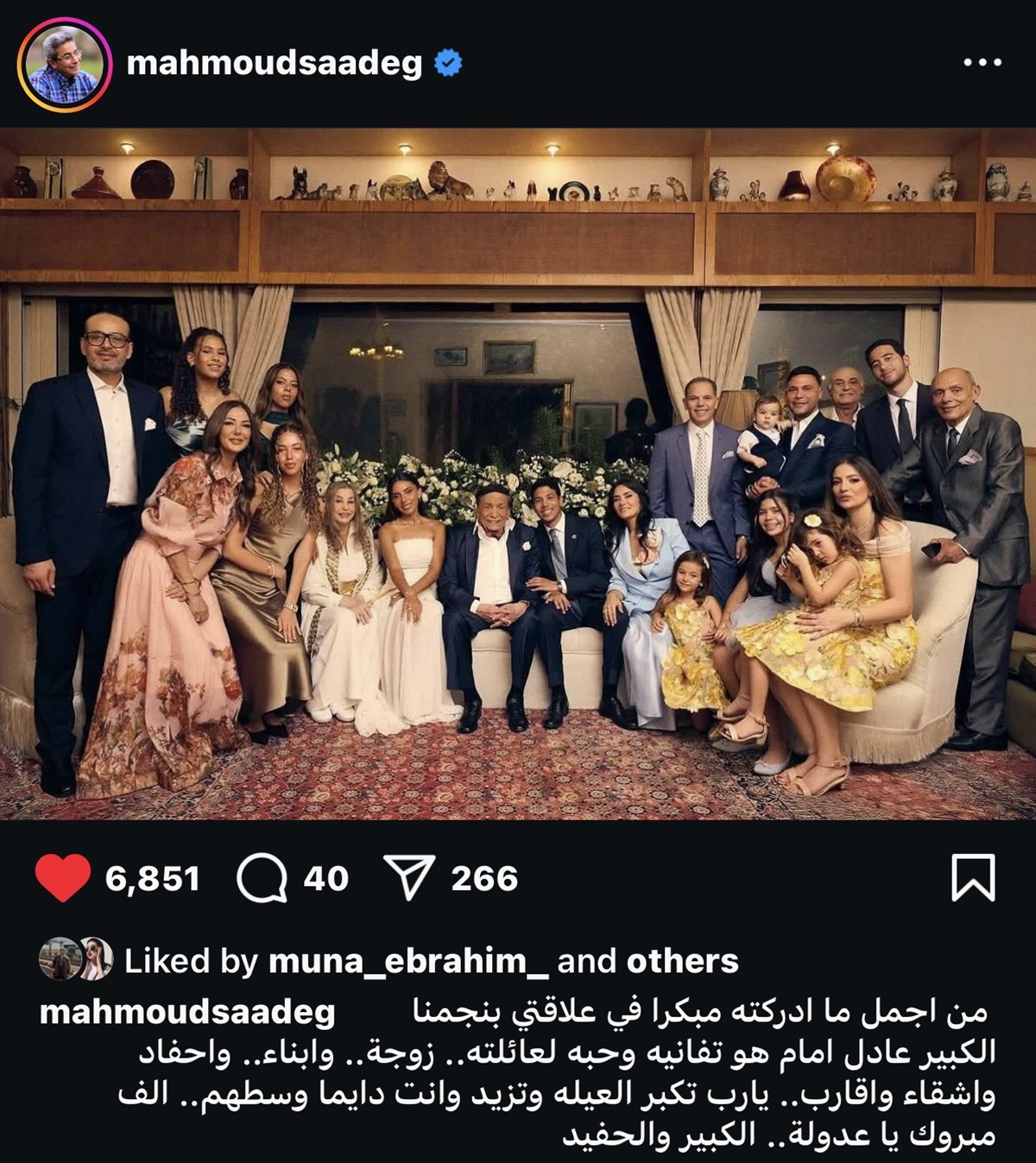Open comments with the speech bubble icon

point(262,878)
